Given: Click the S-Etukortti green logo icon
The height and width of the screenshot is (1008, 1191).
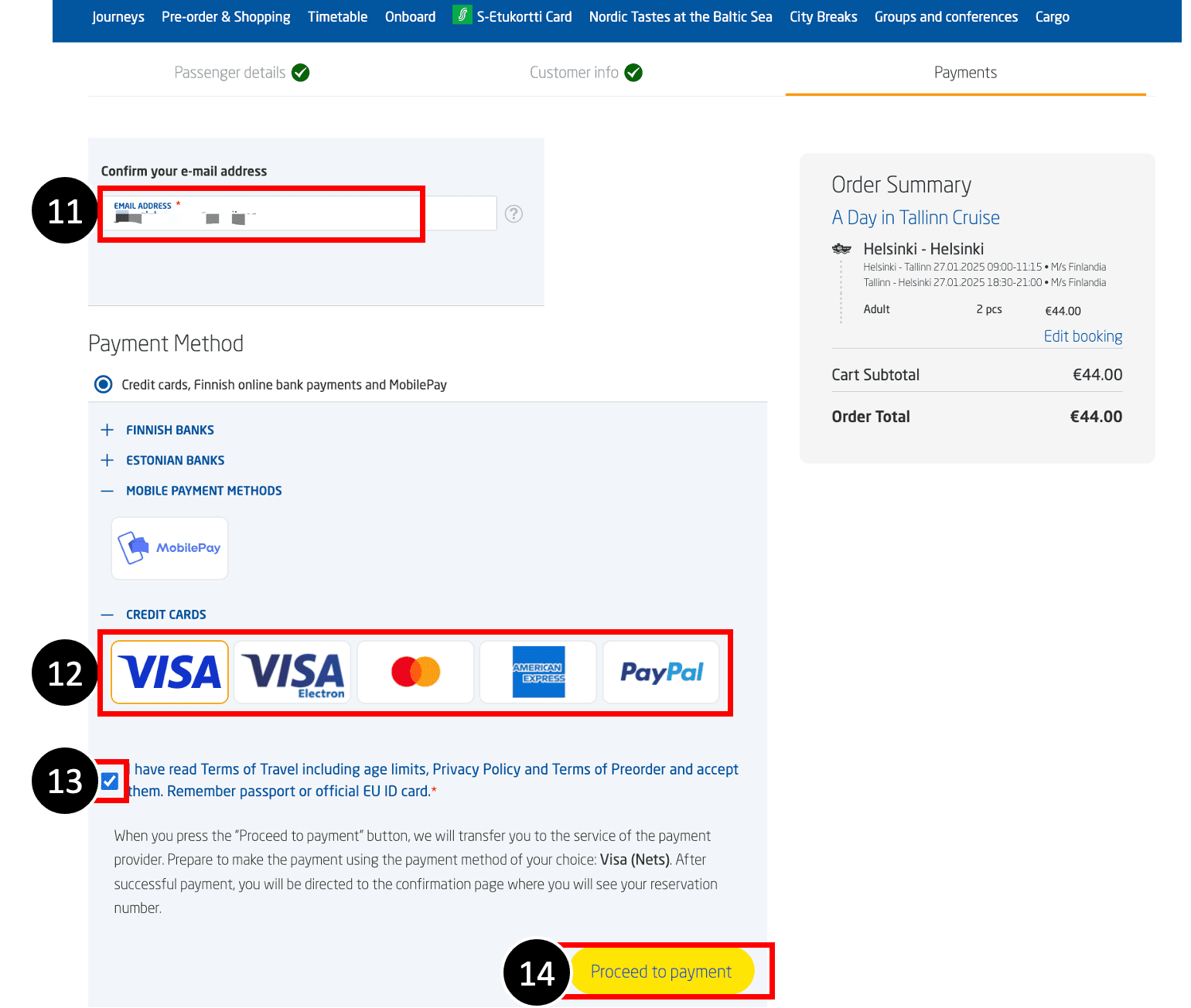Looking at the screenshot, I should tap(462, 15).
